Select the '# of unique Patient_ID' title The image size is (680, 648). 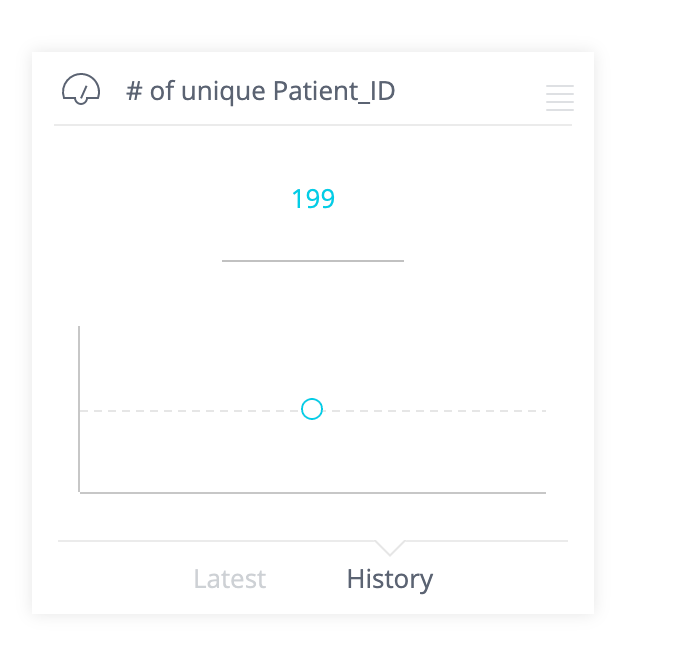click(x=260, y=92)
